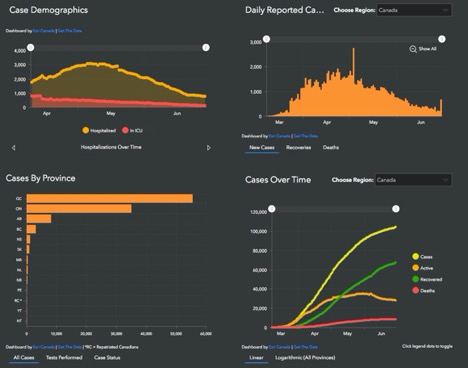Toggle the Active legend dot
The width and height of the screenshot is (468, 368).
415,268
